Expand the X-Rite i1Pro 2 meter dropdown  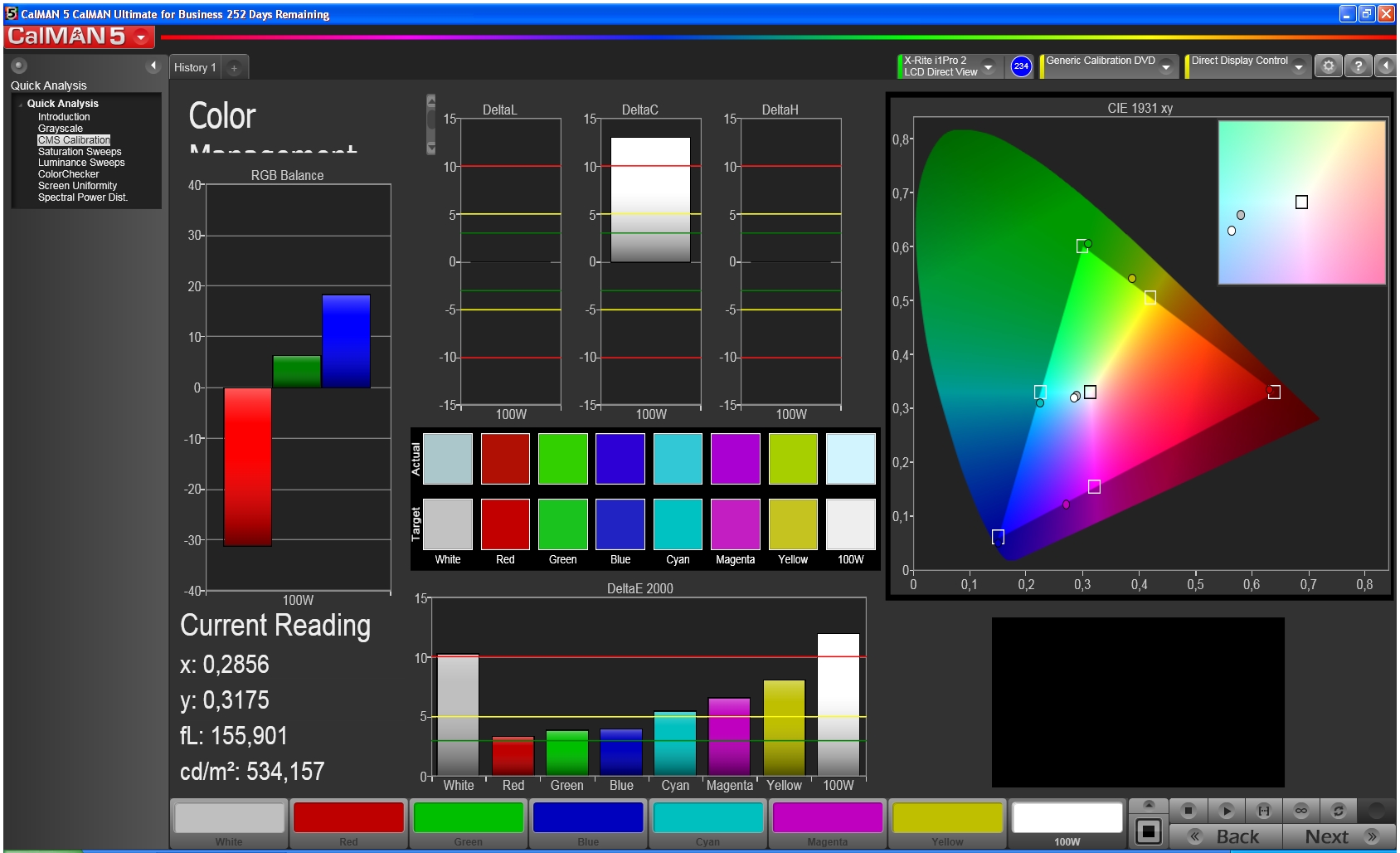point(989,66)
